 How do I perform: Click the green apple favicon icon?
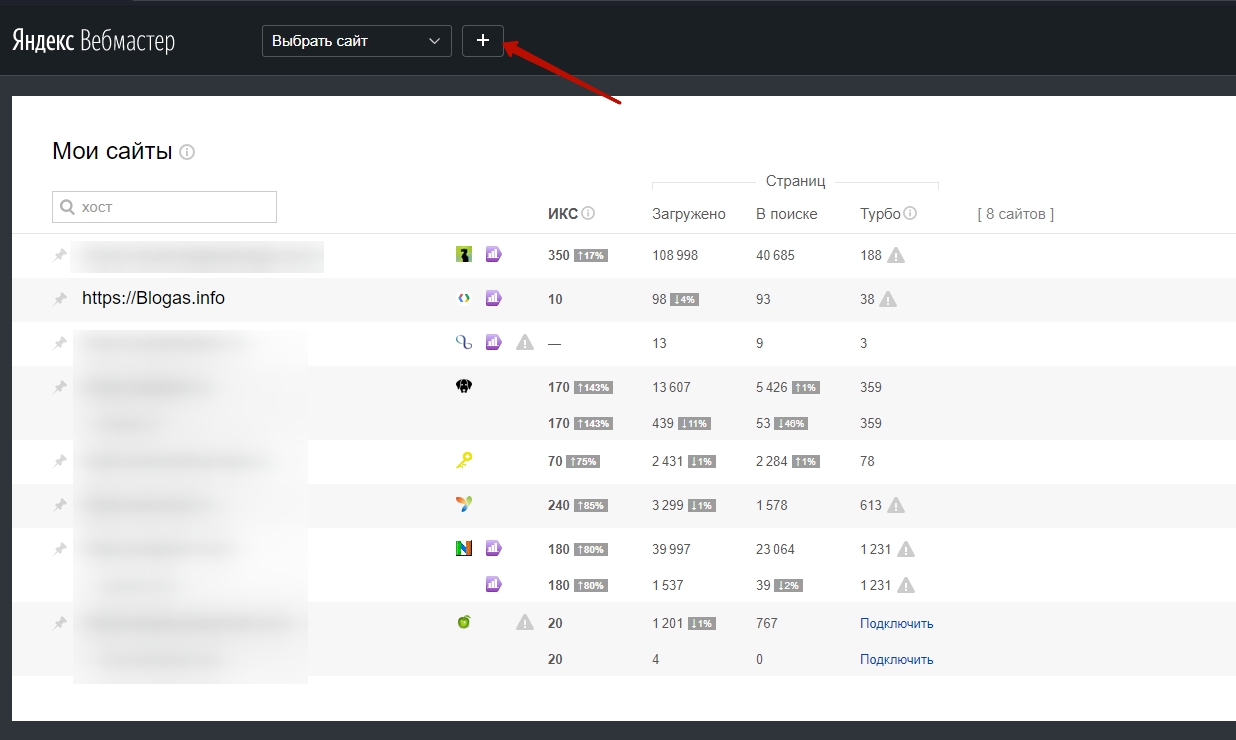click(463, 622)
